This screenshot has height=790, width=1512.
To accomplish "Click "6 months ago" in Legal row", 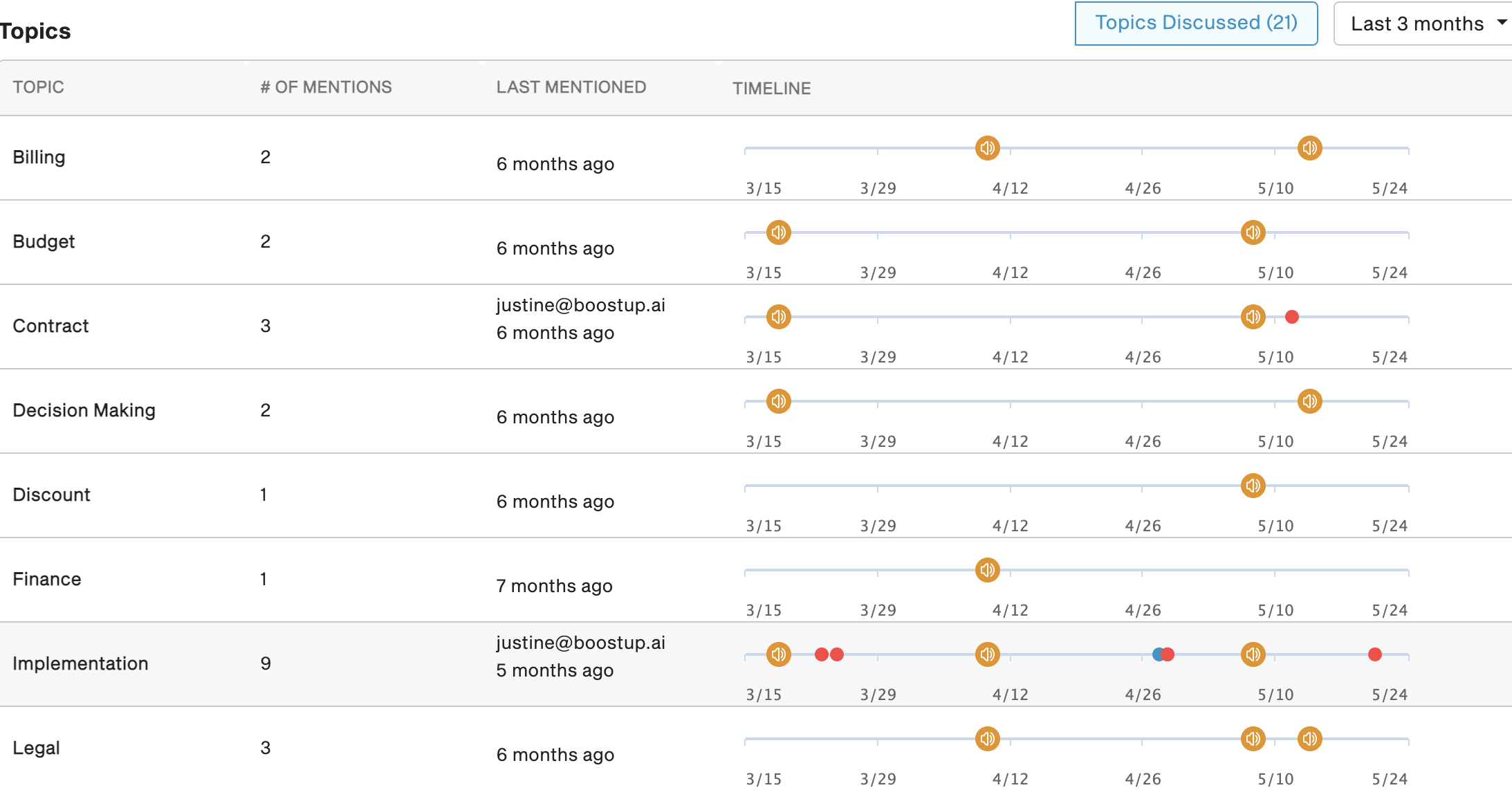I will click(x=555, y=755).
